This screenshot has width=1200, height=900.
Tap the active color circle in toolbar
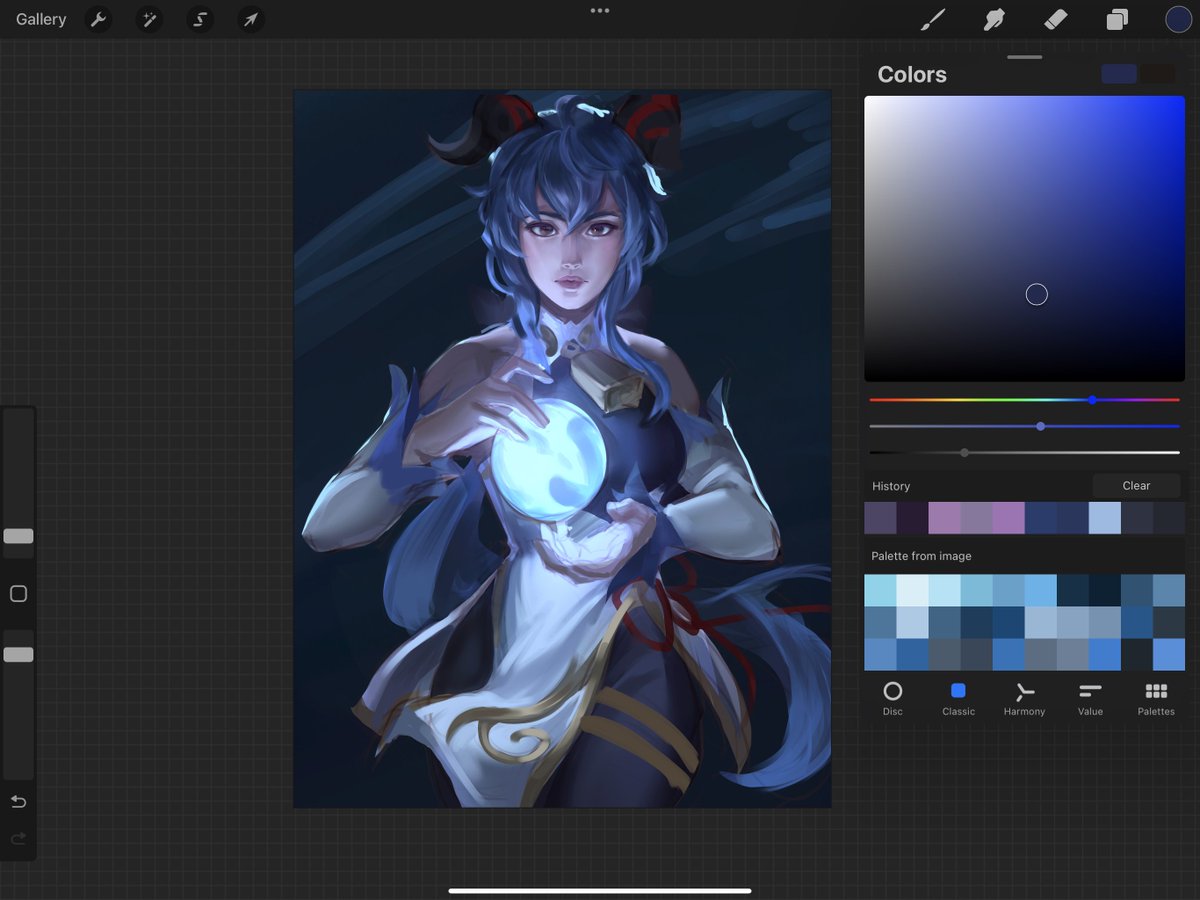[x=1178, y=19]
